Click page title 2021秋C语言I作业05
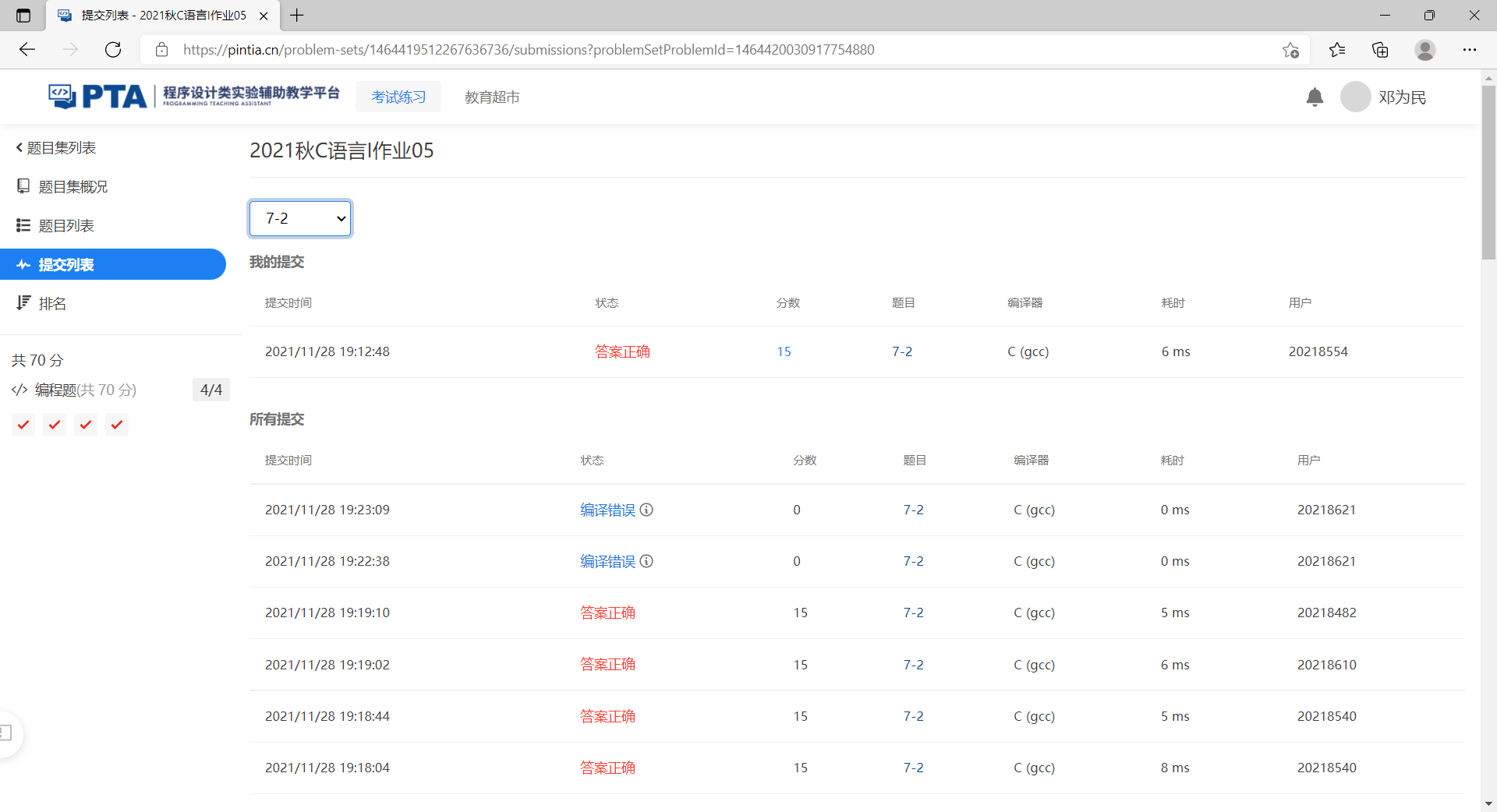This screenshot has height=812, width=1497. tap(342, 150)
